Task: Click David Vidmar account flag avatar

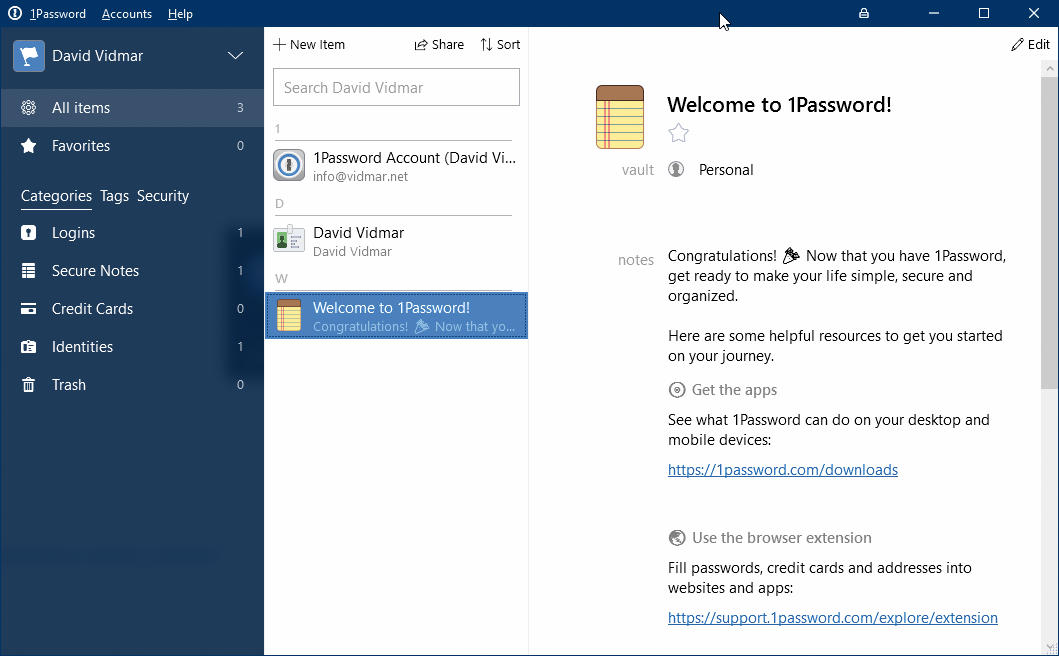Action: (29, 55)
